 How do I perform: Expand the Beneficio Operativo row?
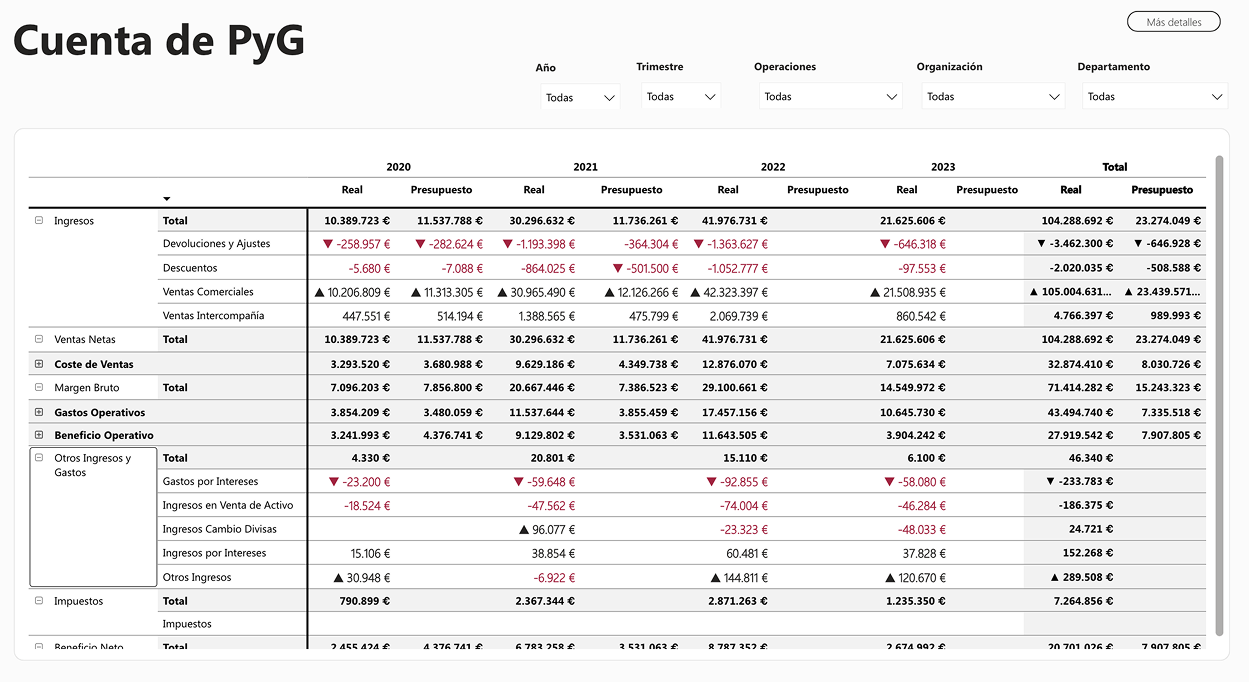[39, 436]
